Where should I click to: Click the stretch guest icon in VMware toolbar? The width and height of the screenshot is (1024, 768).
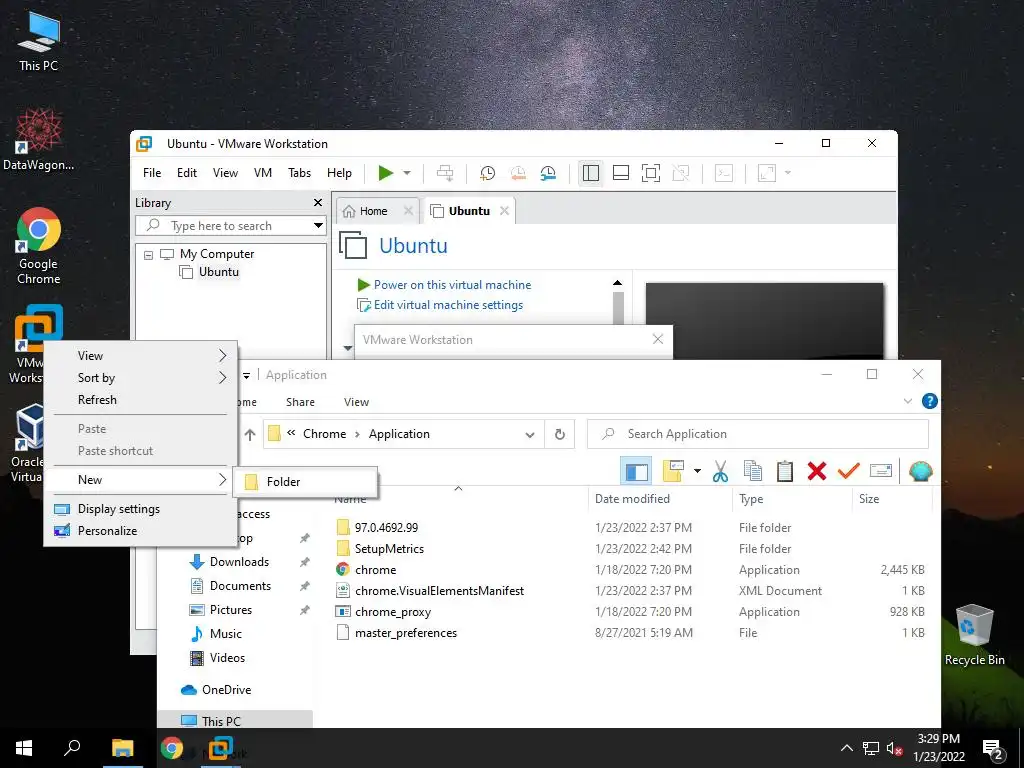767,173
